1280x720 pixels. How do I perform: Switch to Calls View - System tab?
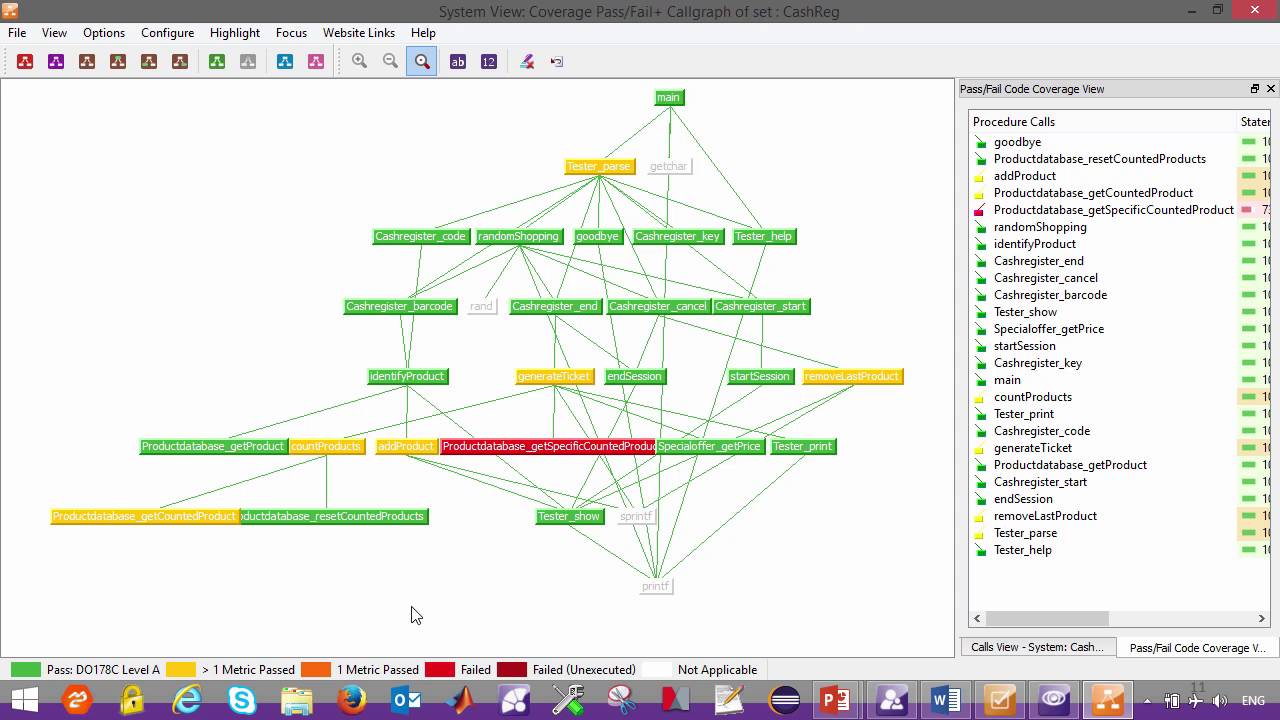coord(1037,647)
